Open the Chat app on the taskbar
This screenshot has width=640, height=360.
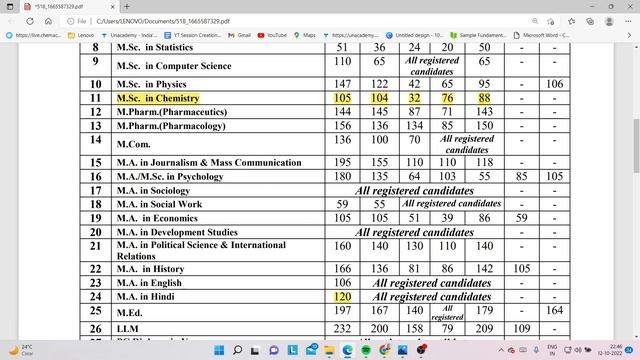click(274, 350)
